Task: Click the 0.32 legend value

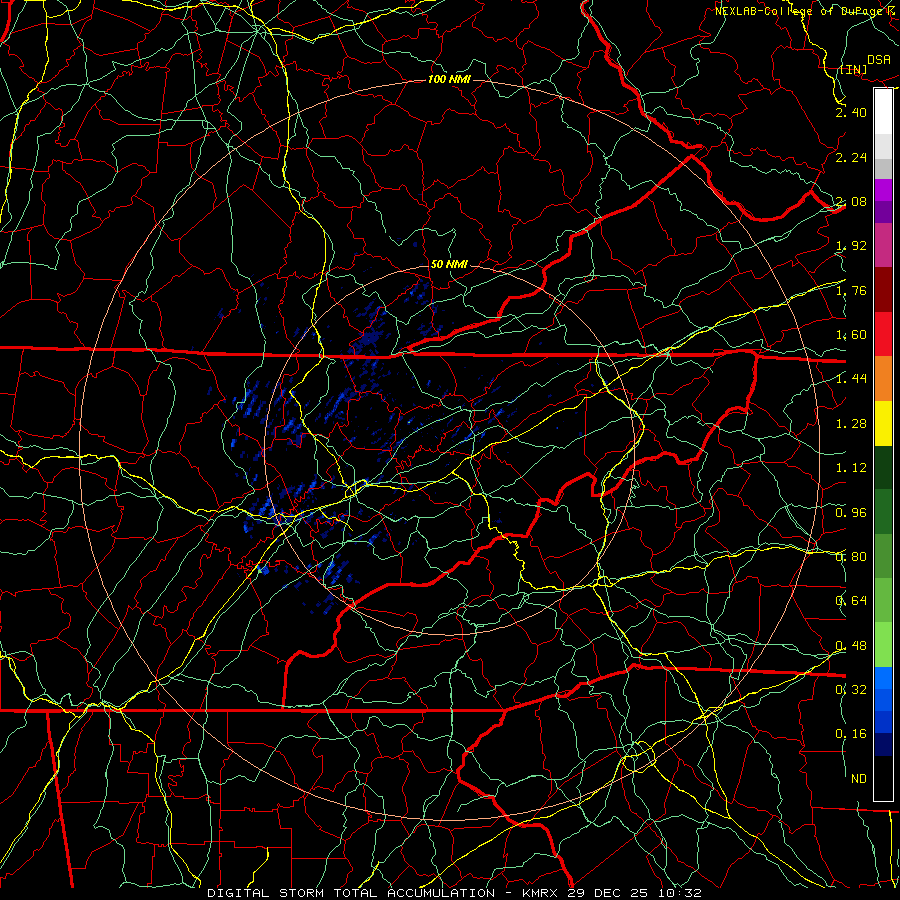Action: 851,689
